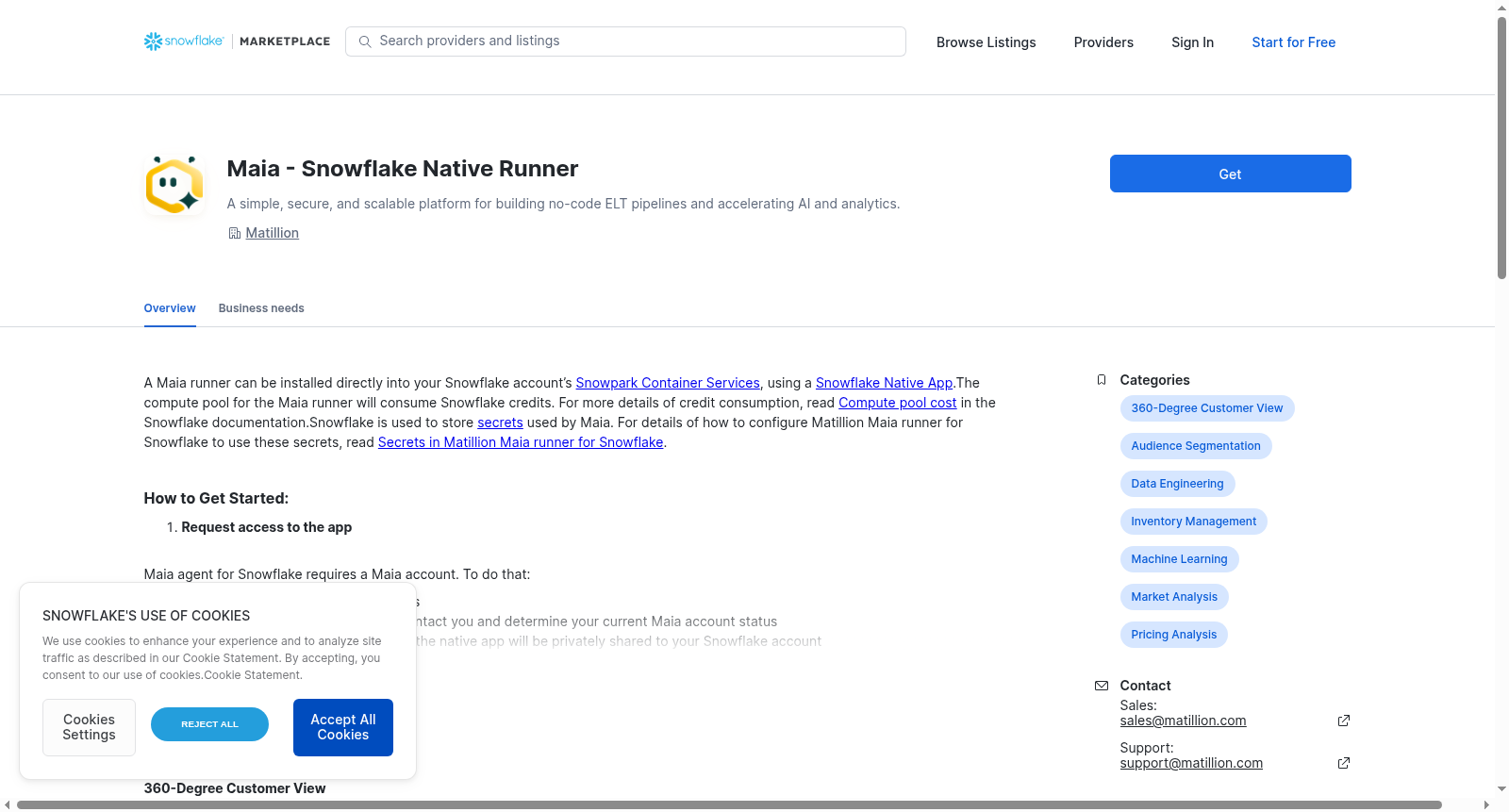Click the Maia app logo icon

tap(174, 185)
